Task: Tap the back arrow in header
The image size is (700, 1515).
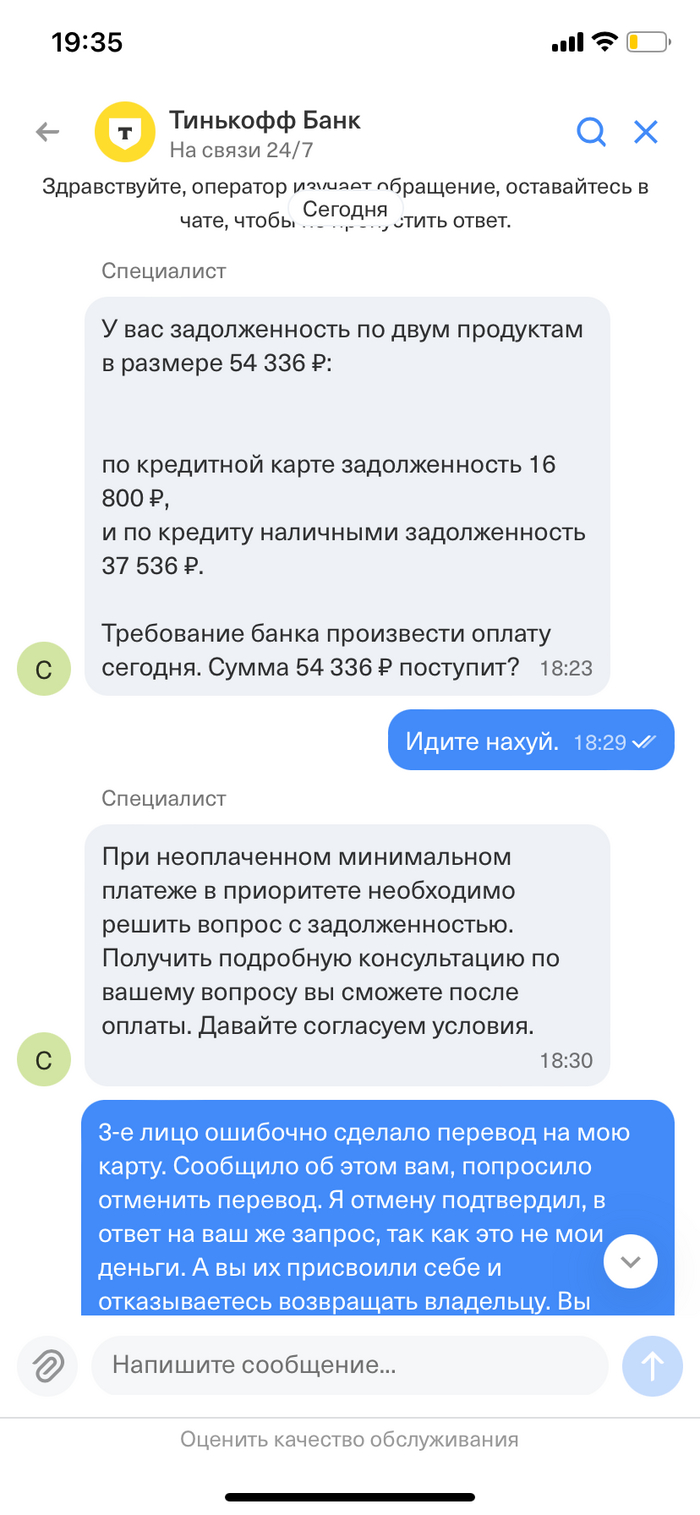Action: [x=47, y=132]
